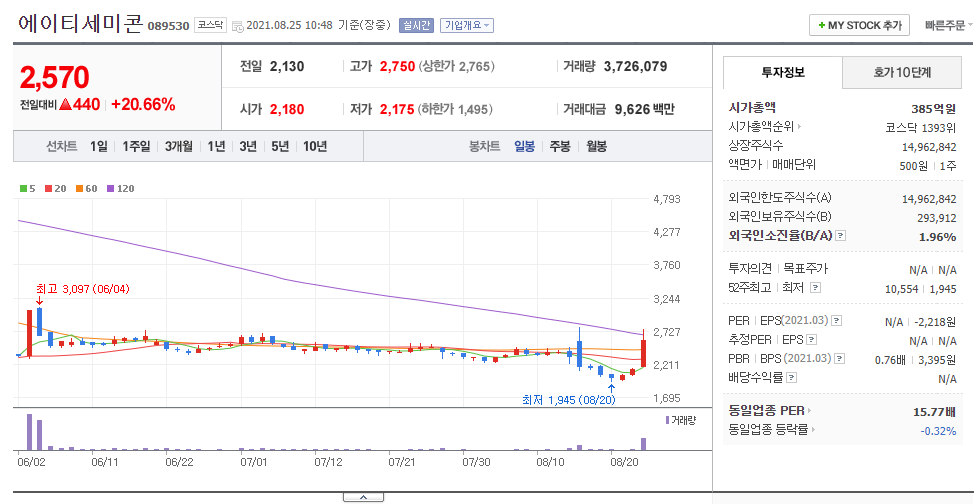Switch to the 호가10단계 tab
The width and height of the screenshot is (977, 504).
click(902, 72)
